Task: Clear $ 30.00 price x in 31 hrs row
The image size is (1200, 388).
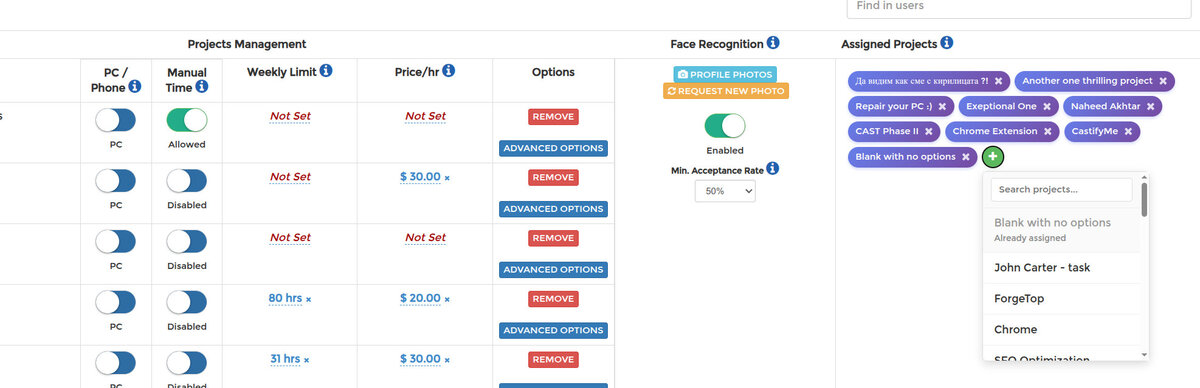Action: point(447,361)
